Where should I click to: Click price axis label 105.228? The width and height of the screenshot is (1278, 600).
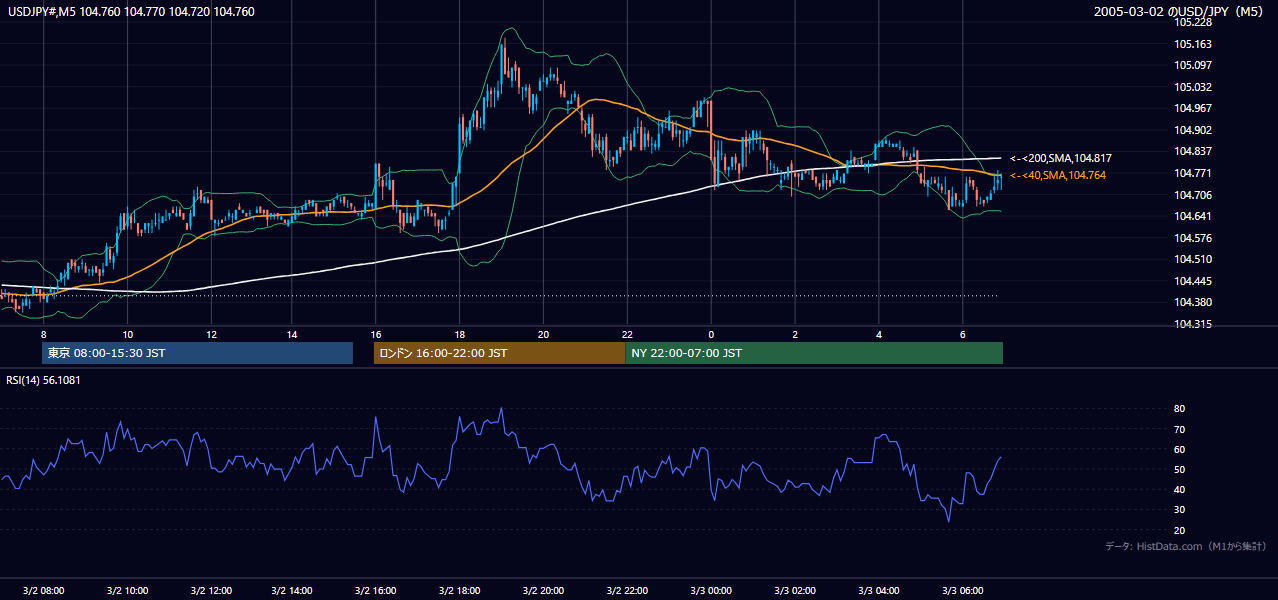[x=1193, y=22]
